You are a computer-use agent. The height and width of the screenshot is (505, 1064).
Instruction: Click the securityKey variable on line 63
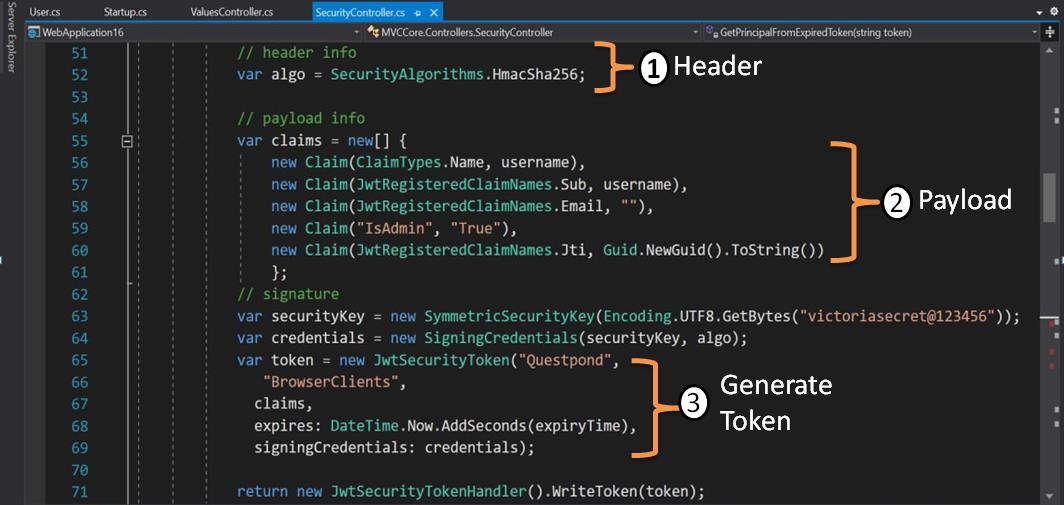coord(318,316)
